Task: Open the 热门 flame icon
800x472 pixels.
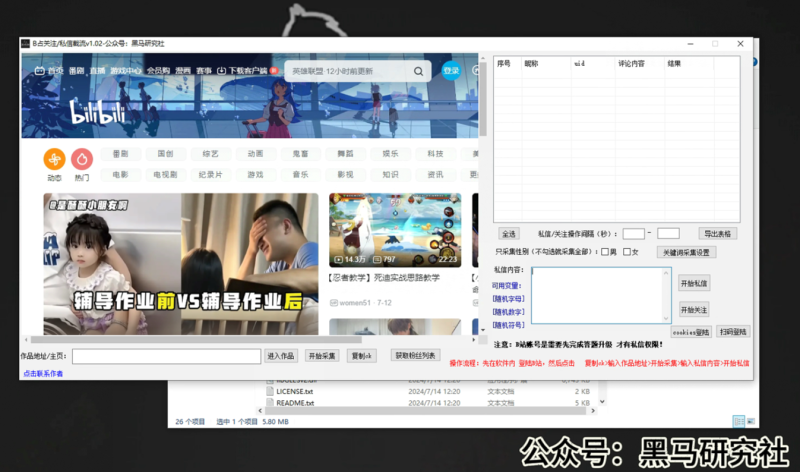Action: tap(82, 159)
